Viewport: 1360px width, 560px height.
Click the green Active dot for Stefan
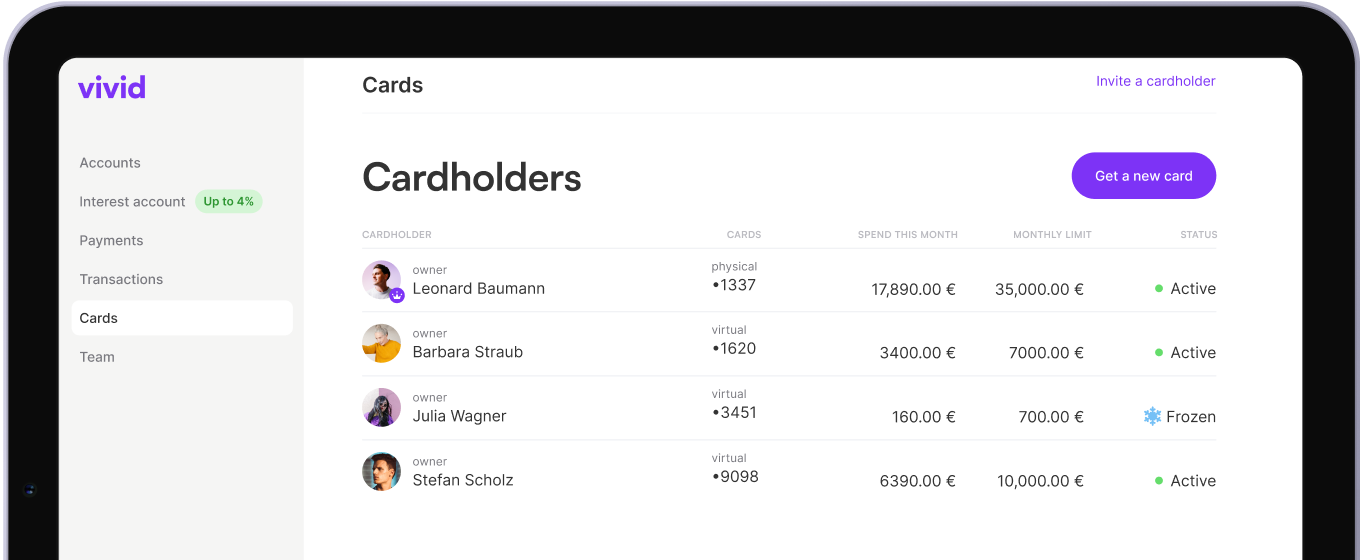tap(1159, 480)
